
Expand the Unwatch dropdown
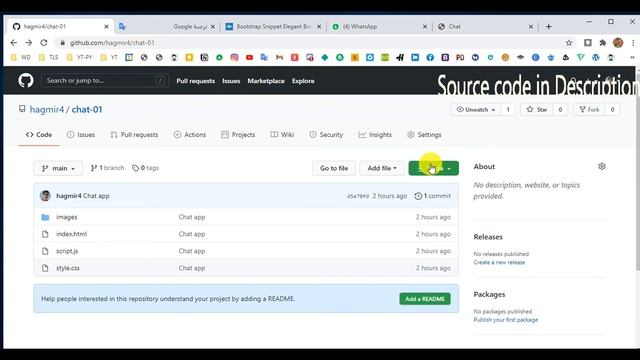476,109
